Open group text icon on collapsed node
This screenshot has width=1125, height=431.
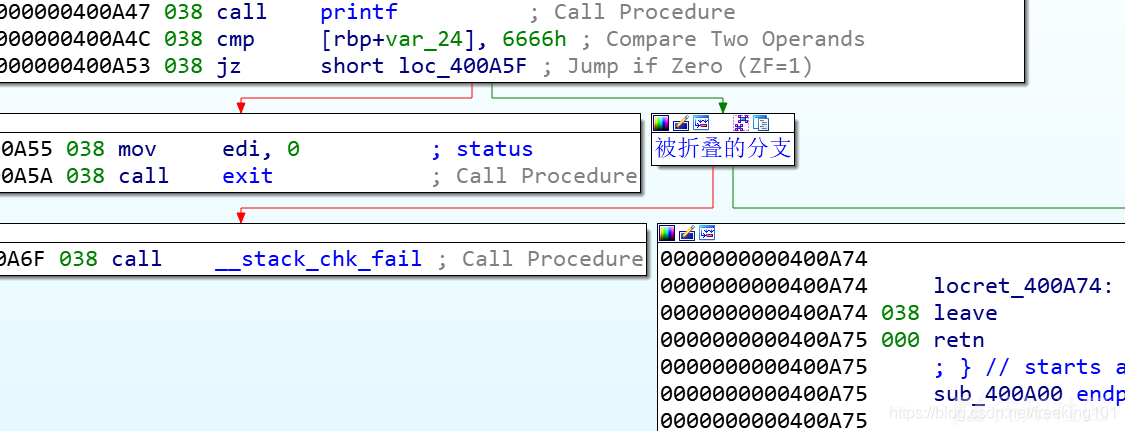[x=760, y=123]
